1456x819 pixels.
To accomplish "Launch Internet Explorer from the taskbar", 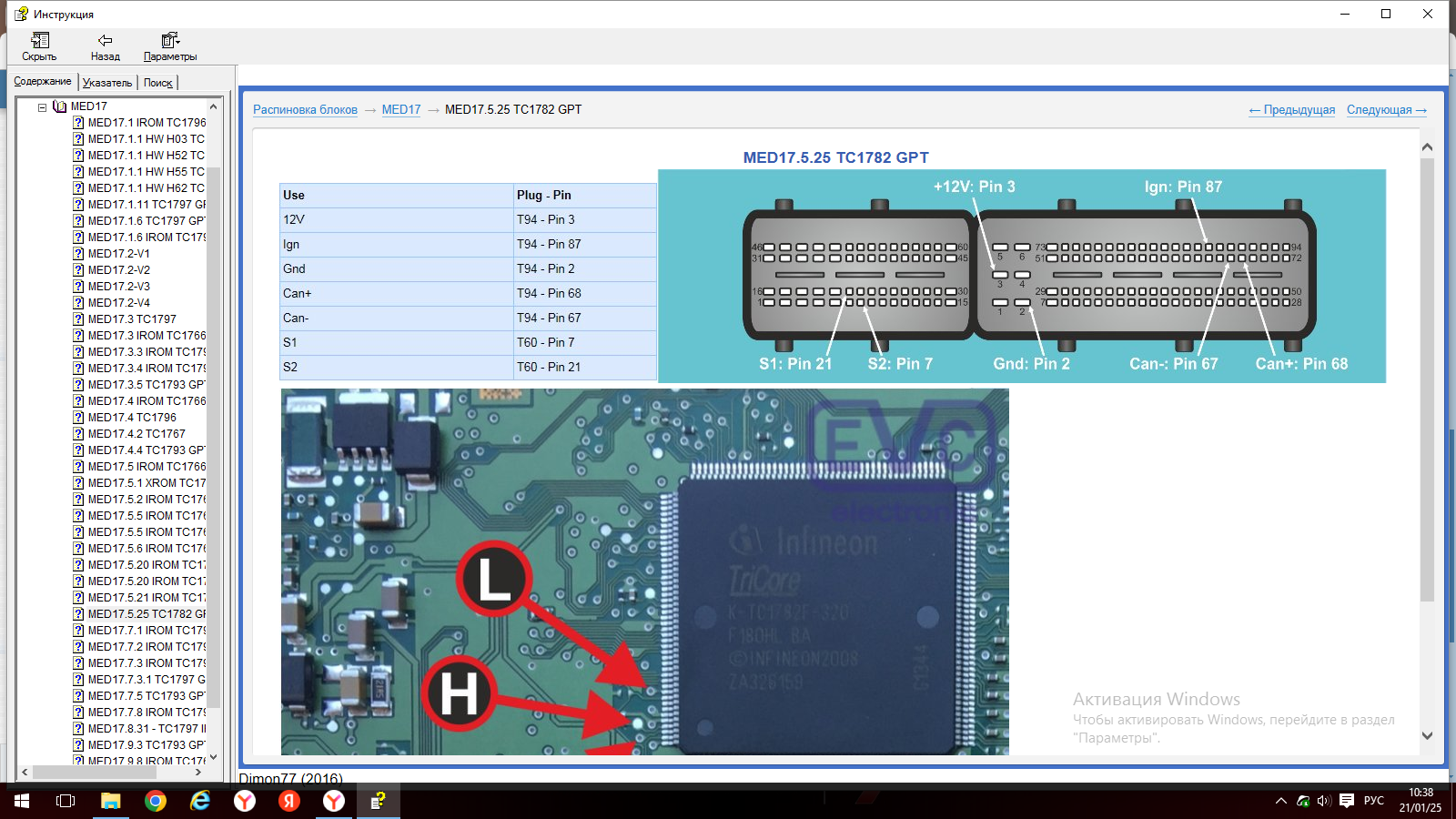I will coord(200,801).
